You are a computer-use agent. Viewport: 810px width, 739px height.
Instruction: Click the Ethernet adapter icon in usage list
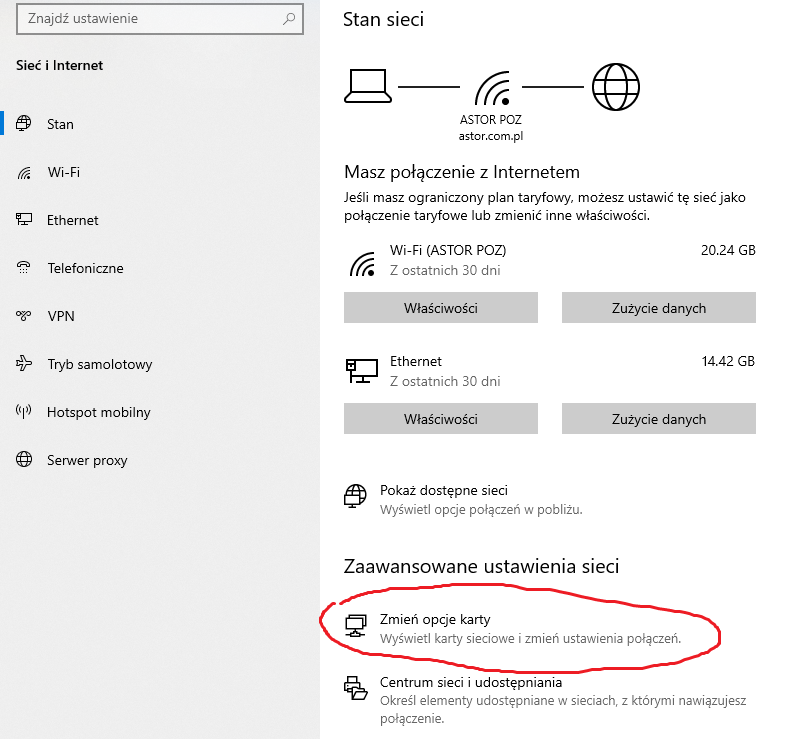pyautogui.click(x=362, y=371)
